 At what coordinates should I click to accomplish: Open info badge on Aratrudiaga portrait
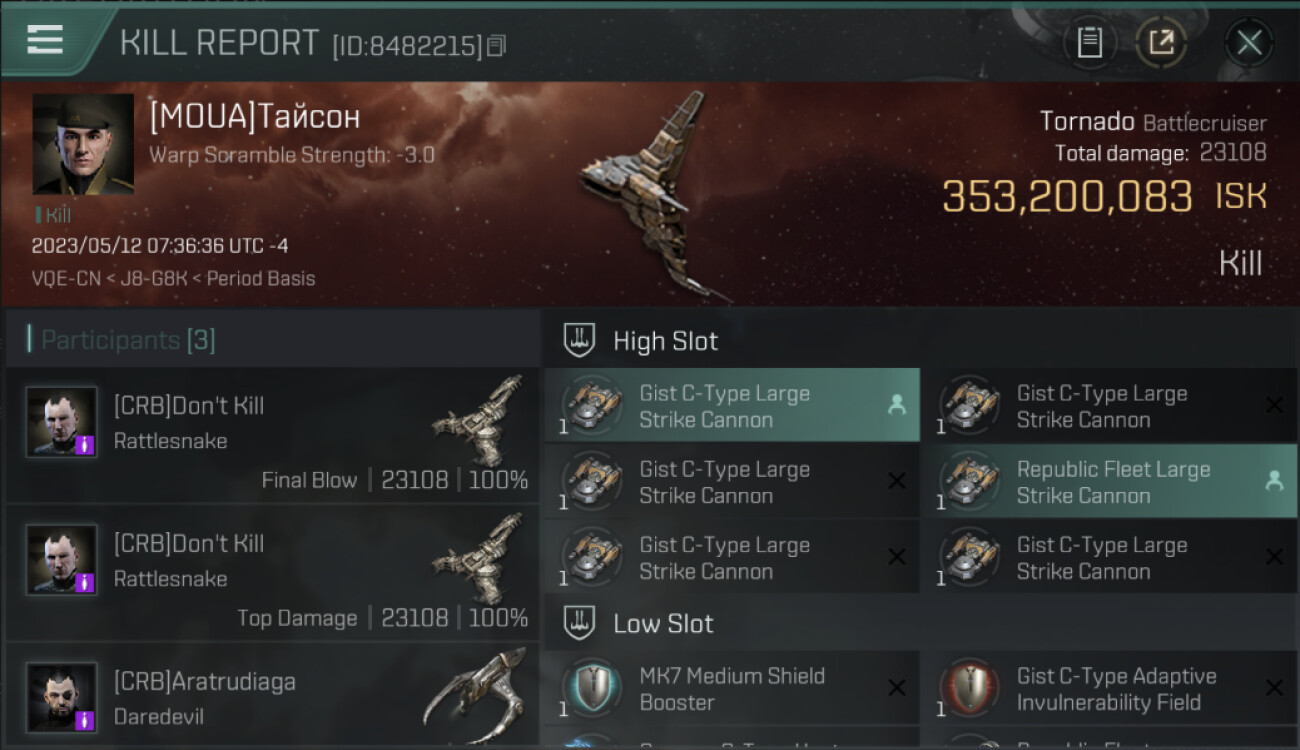85,720
